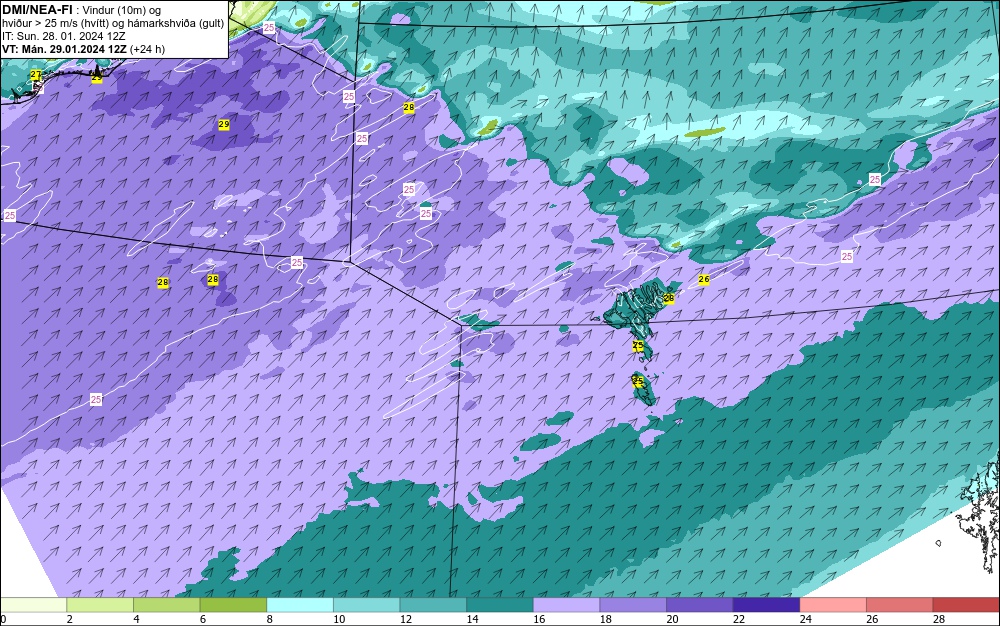
Task: Click the 26–28 m/s salmon legend swatch
Action: point(900,605)
